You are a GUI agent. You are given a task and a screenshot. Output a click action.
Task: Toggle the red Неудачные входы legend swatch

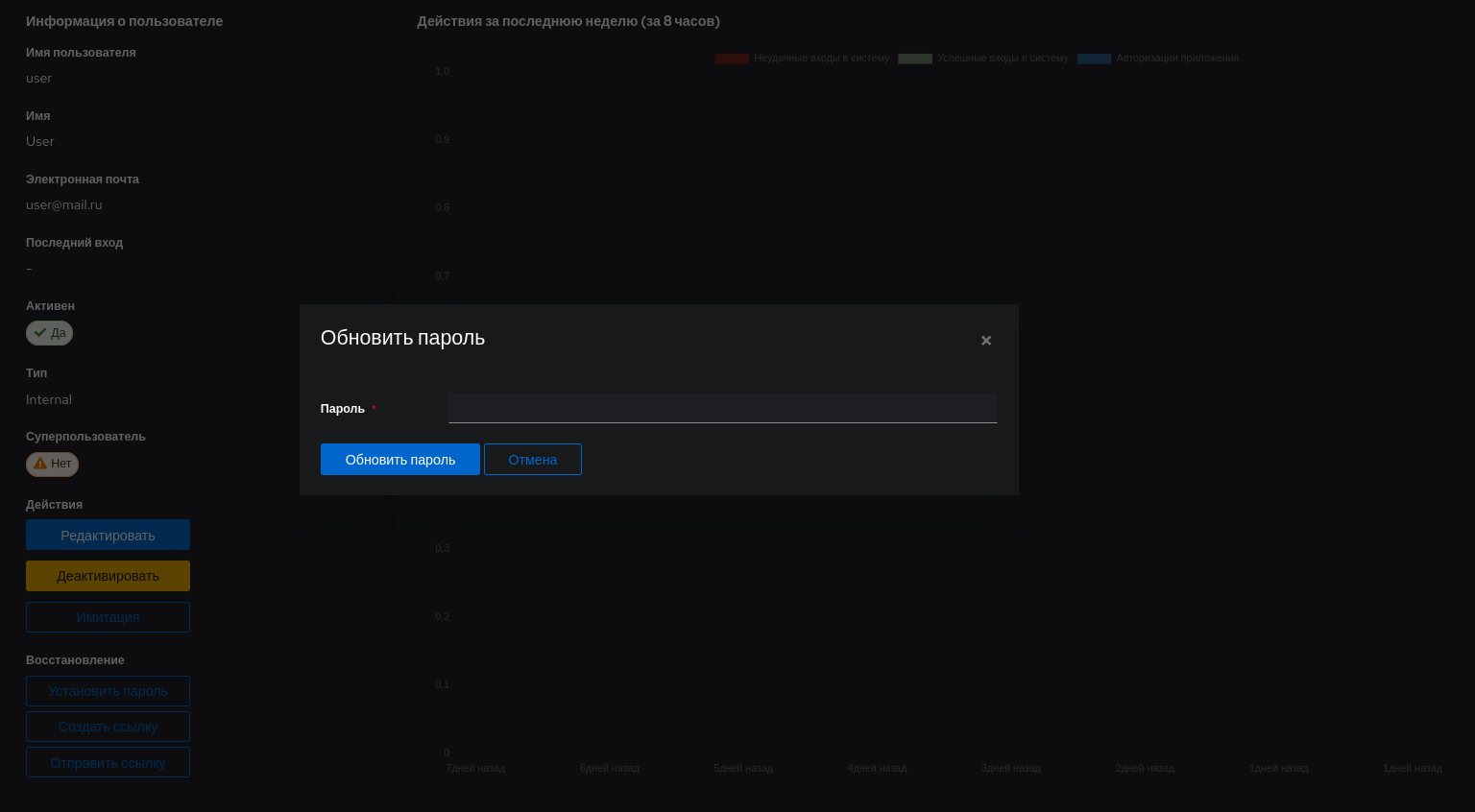732,59
